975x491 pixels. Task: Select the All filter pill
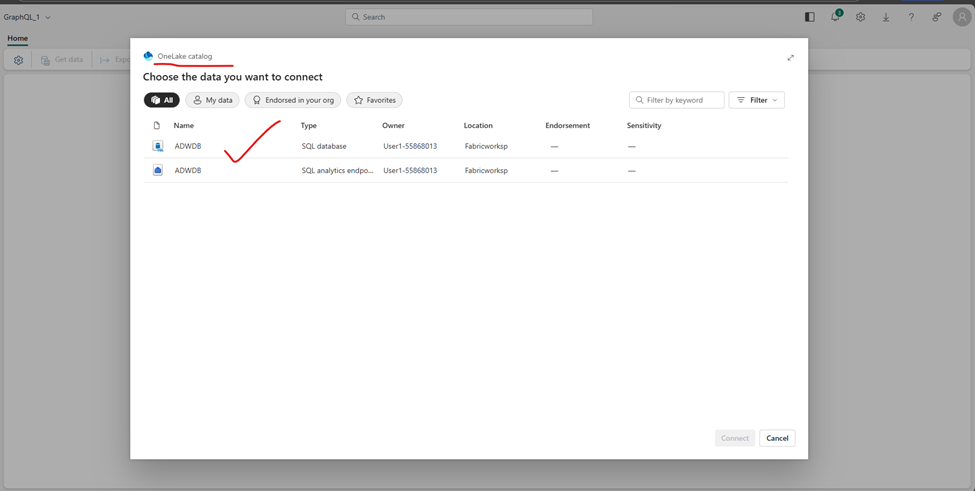coord(161,100)
